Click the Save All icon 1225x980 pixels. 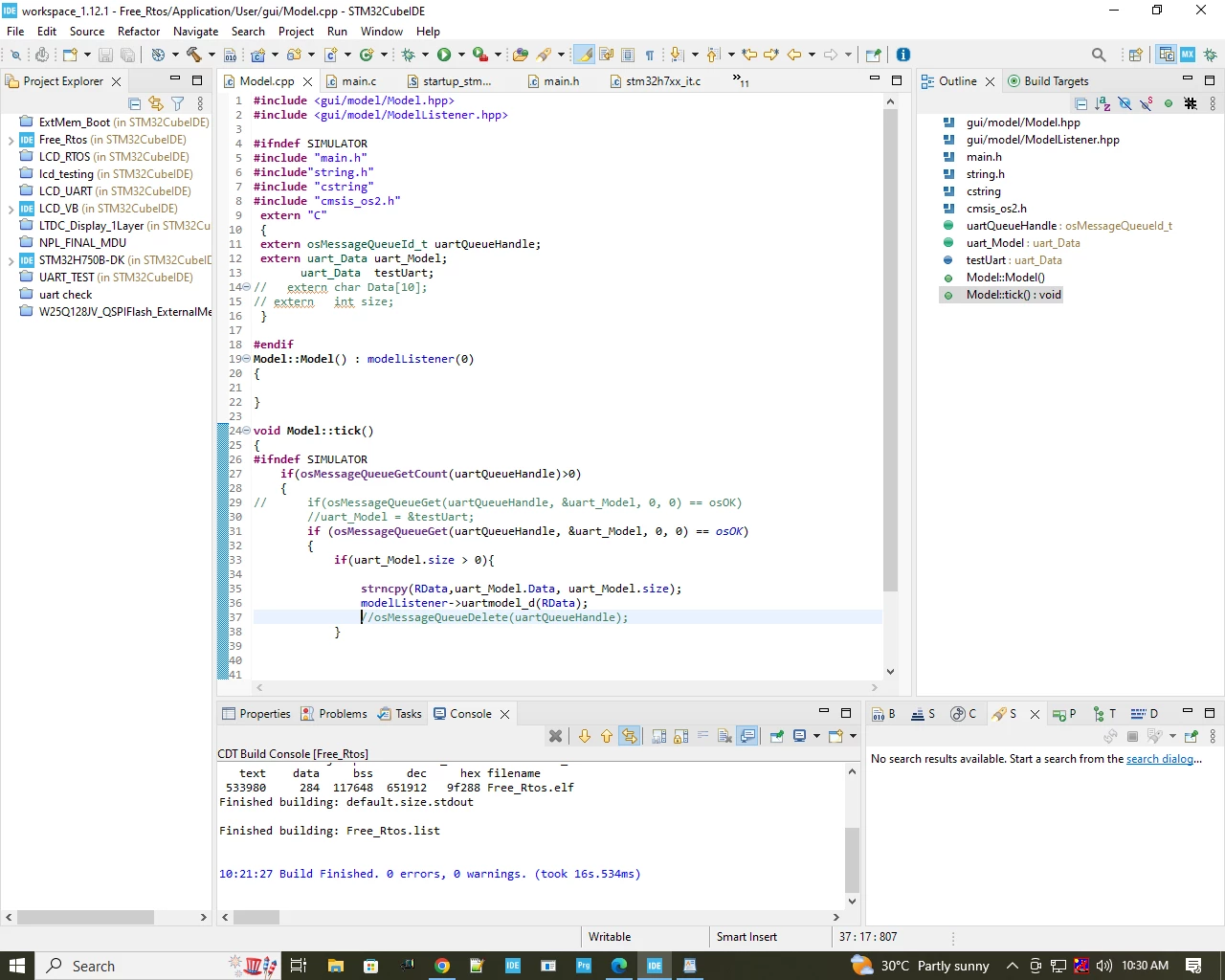(127, 55)
